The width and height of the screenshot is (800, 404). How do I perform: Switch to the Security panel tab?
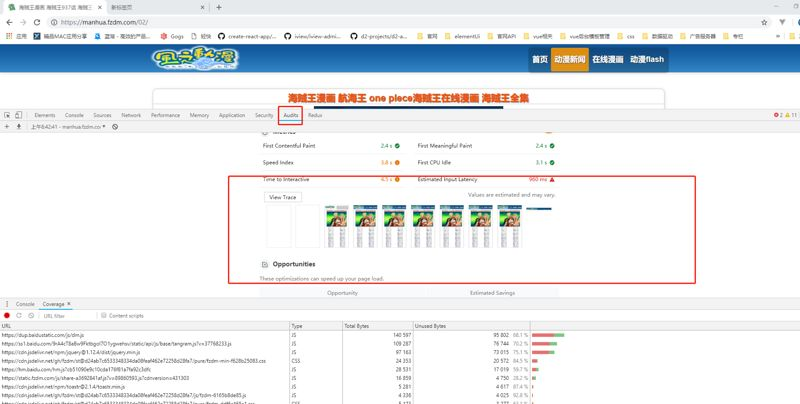click(x=264, y=115)
